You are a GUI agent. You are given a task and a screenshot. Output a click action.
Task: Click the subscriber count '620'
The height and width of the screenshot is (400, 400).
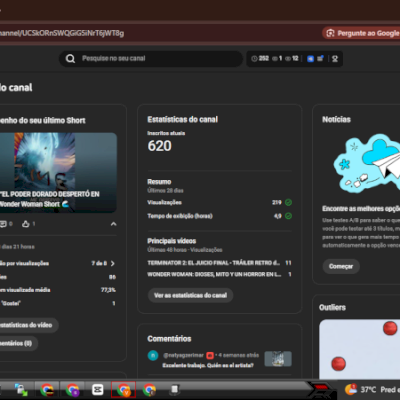(x=160, y=146)
